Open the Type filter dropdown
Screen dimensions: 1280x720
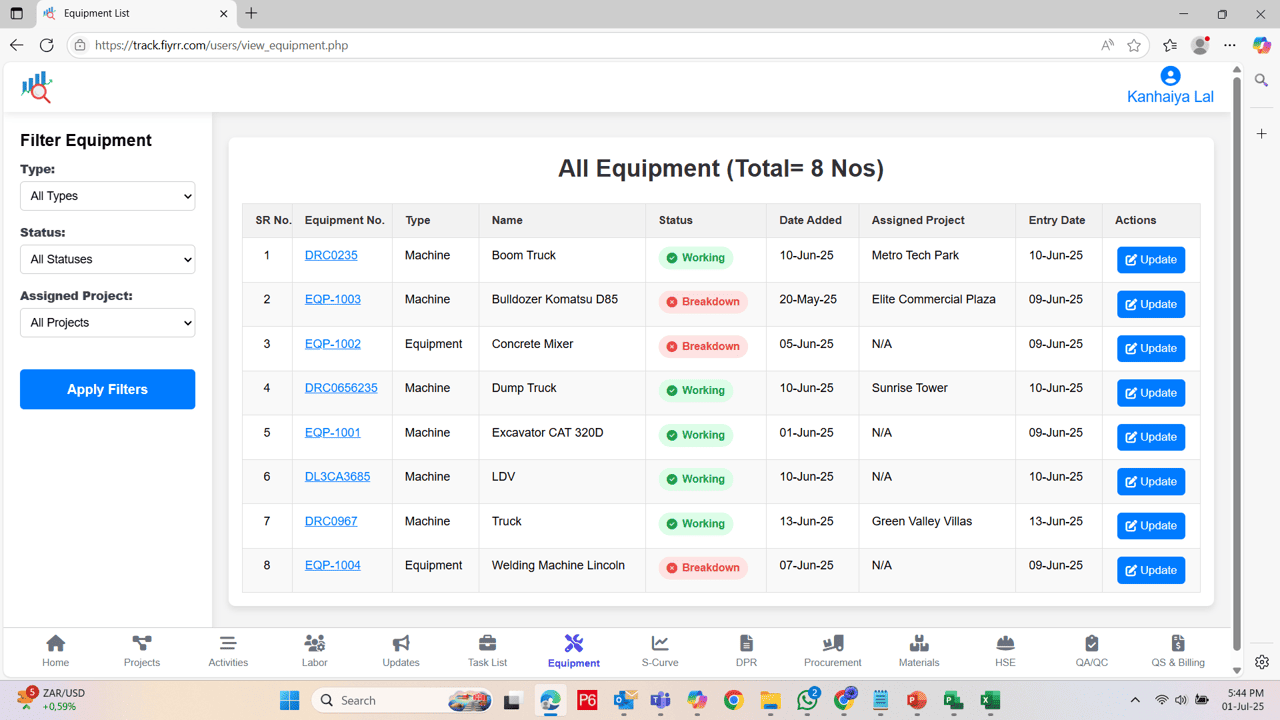pos(107,196)
